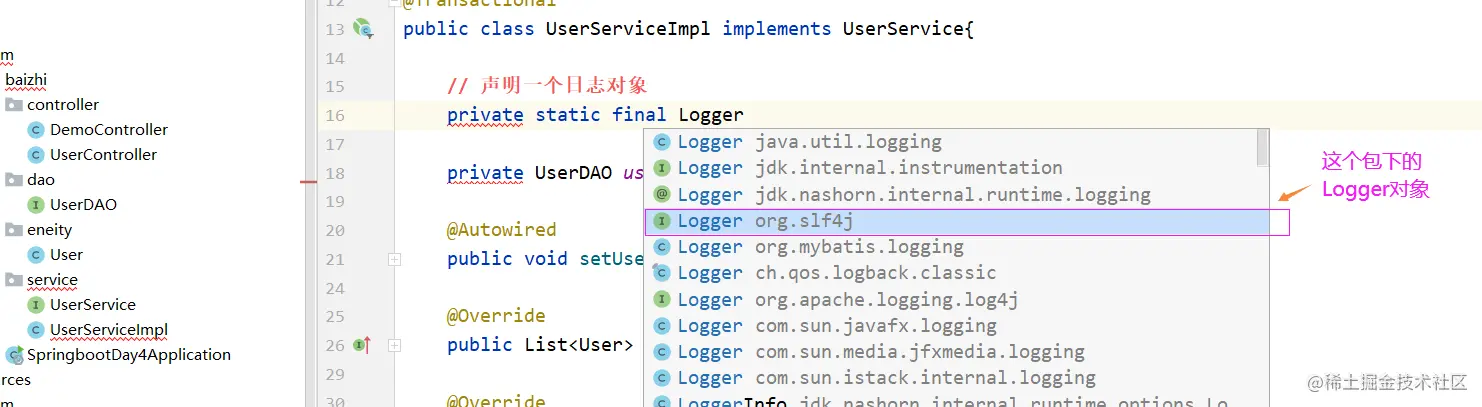
Task: Choose Logger com.sun.javafx.logging suggestion
Action: (956, 326)
